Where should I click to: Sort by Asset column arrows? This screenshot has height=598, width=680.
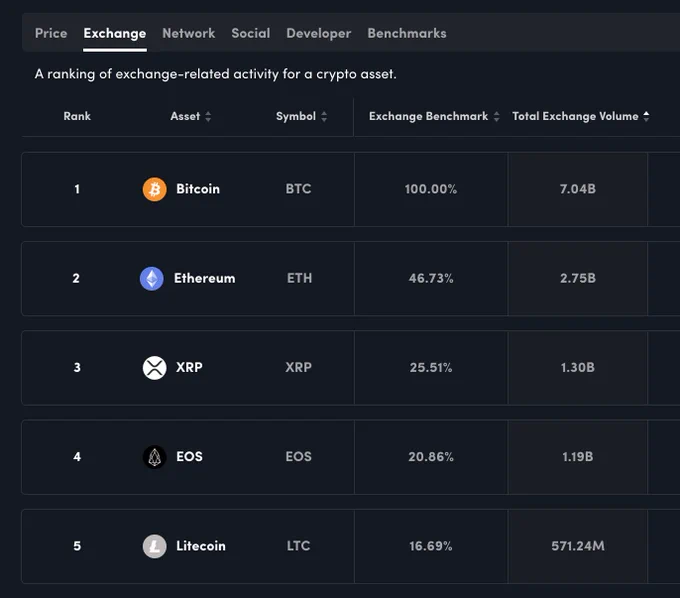coord(208,116)
